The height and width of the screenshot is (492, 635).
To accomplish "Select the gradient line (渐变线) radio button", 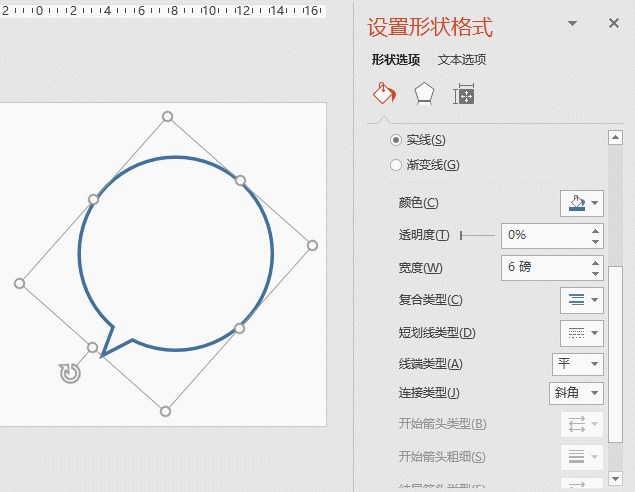I will [x=397, y=165].
